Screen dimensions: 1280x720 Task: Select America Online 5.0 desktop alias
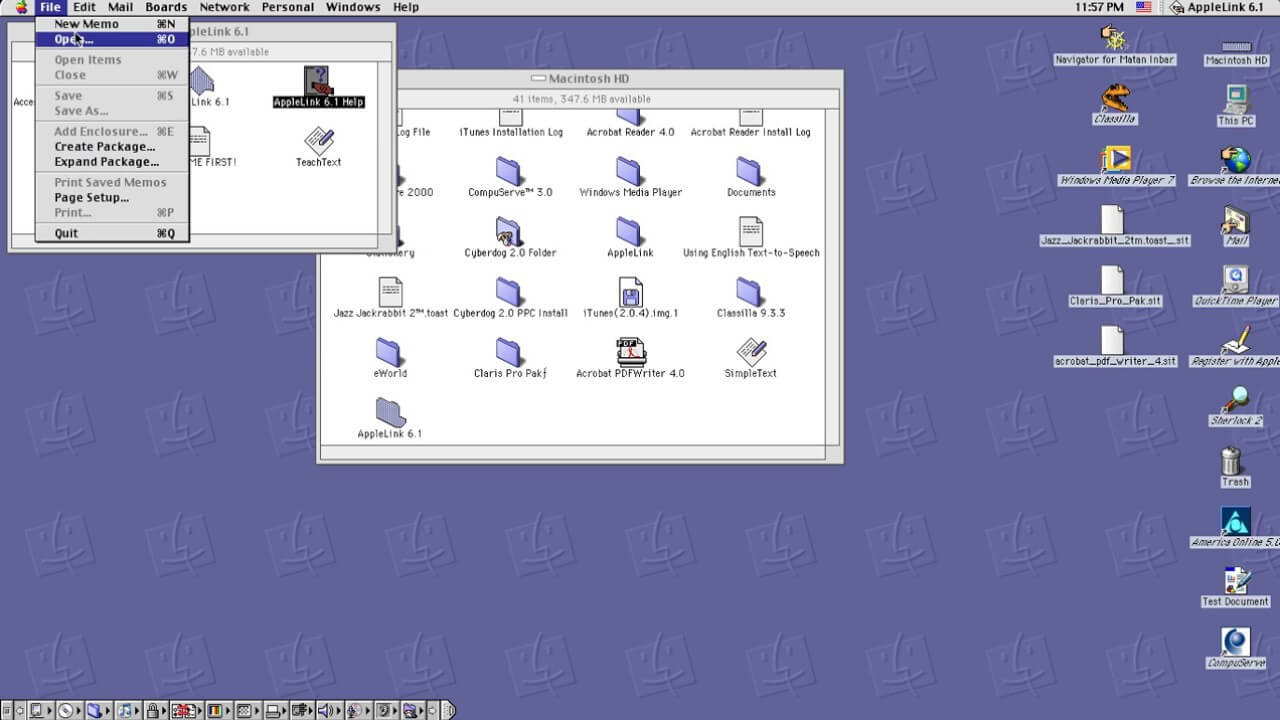click(1236, 527)
